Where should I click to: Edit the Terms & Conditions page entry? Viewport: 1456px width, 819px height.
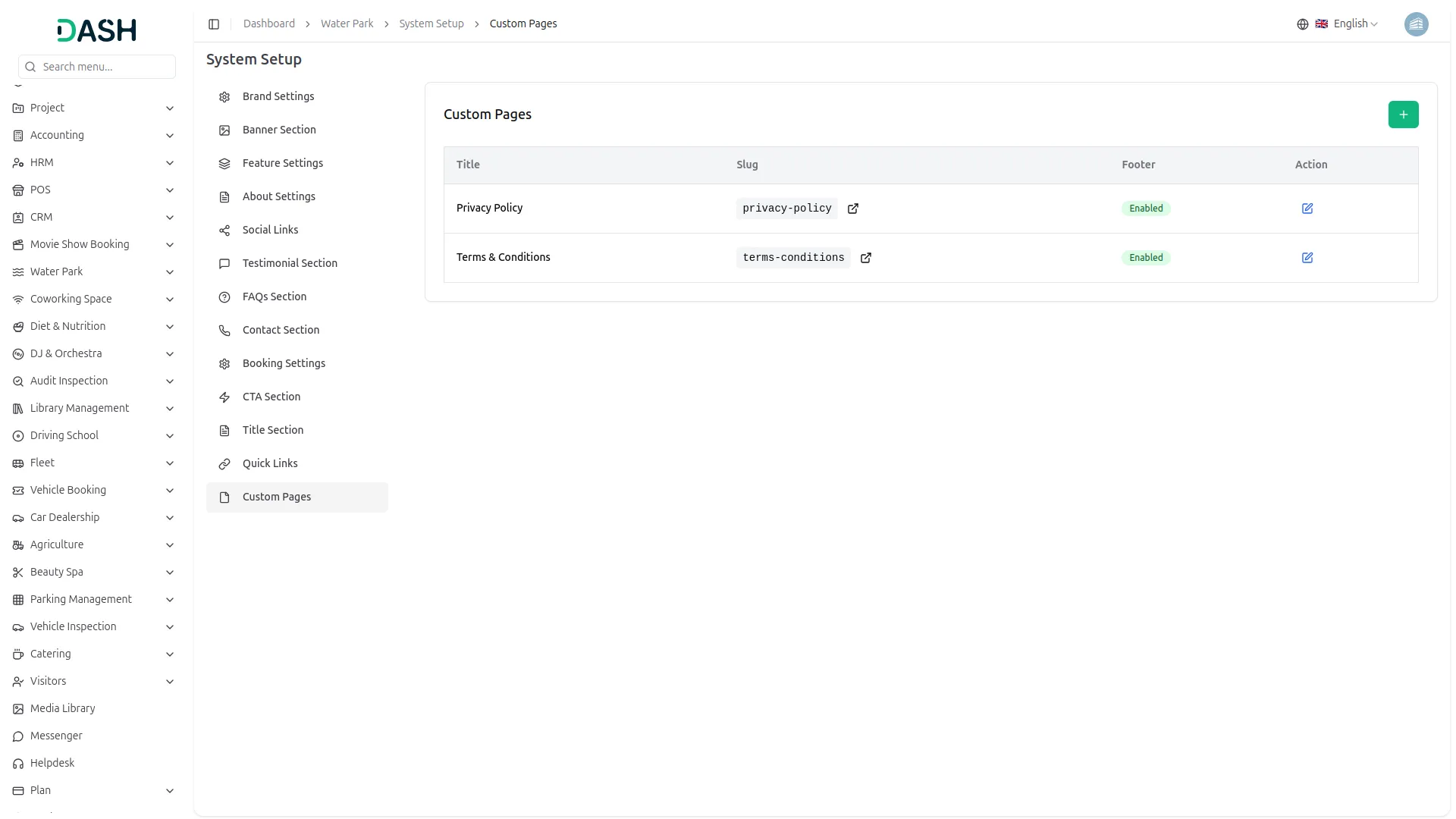[1307, 258]
